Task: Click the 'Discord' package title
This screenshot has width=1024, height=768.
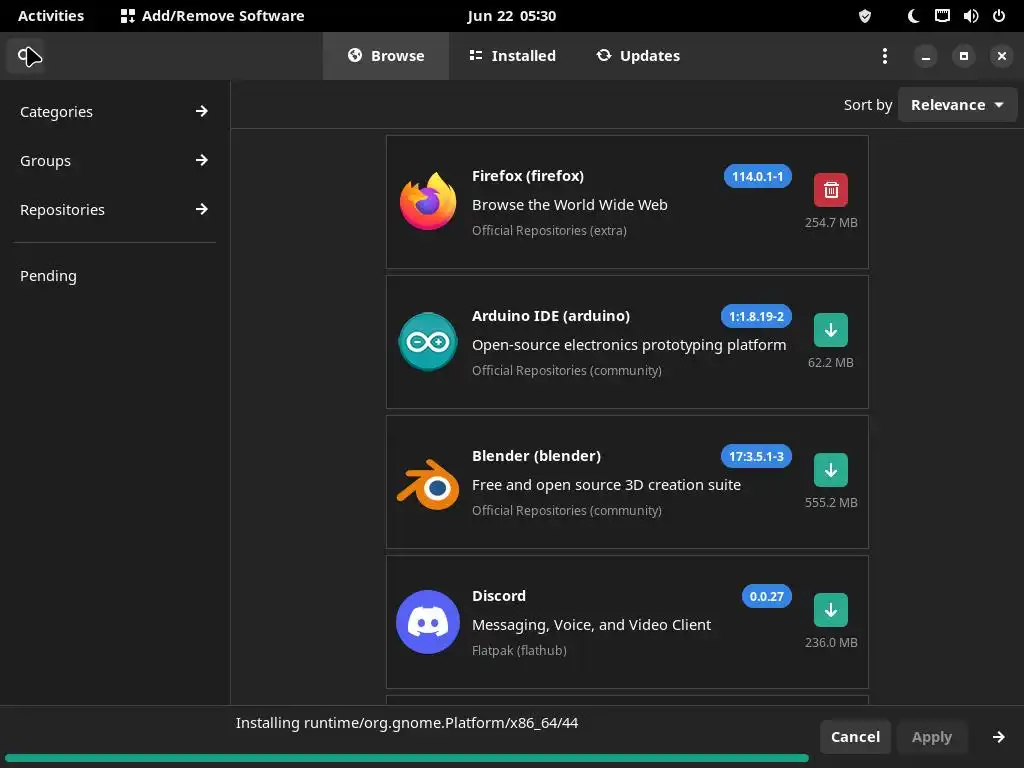Action: pyautogui.click(x=499, y=596)
